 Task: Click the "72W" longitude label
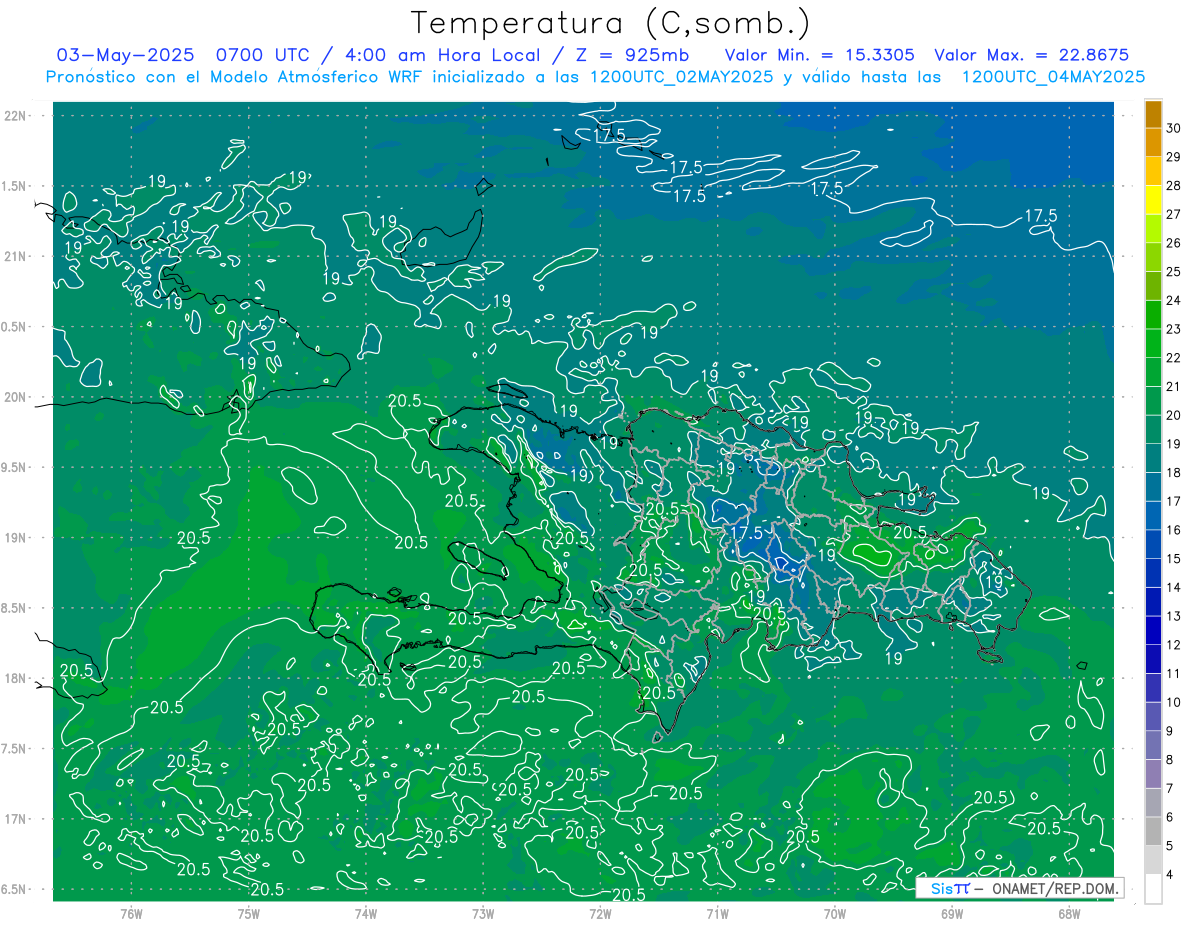click(x=600, y=913)
